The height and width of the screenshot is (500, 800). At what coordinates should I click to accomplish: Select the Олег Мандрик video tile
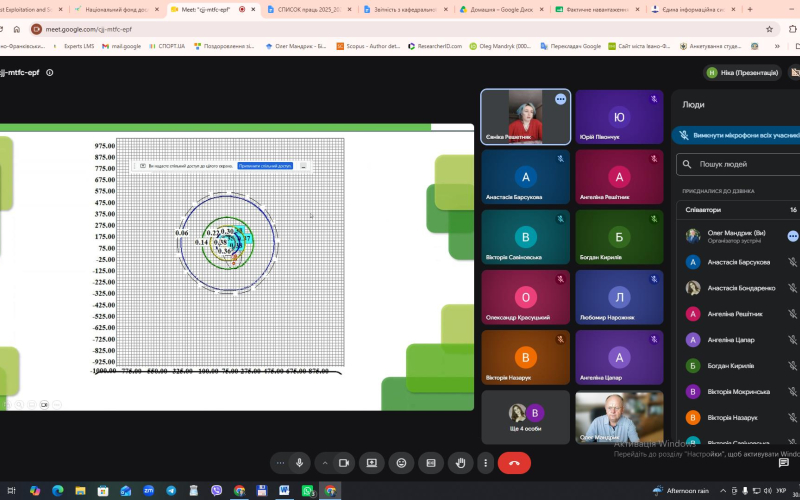(x=619, y=417)
